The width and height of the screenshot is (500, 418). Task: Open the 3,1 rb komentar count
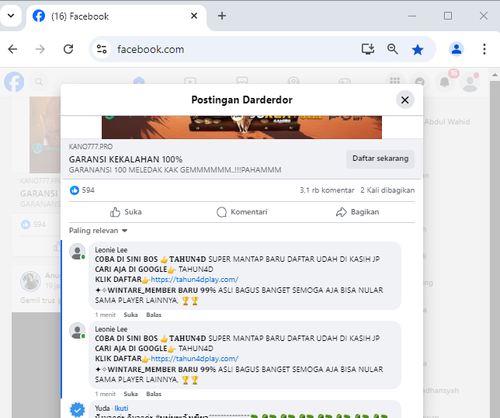(x=327, y=190)
